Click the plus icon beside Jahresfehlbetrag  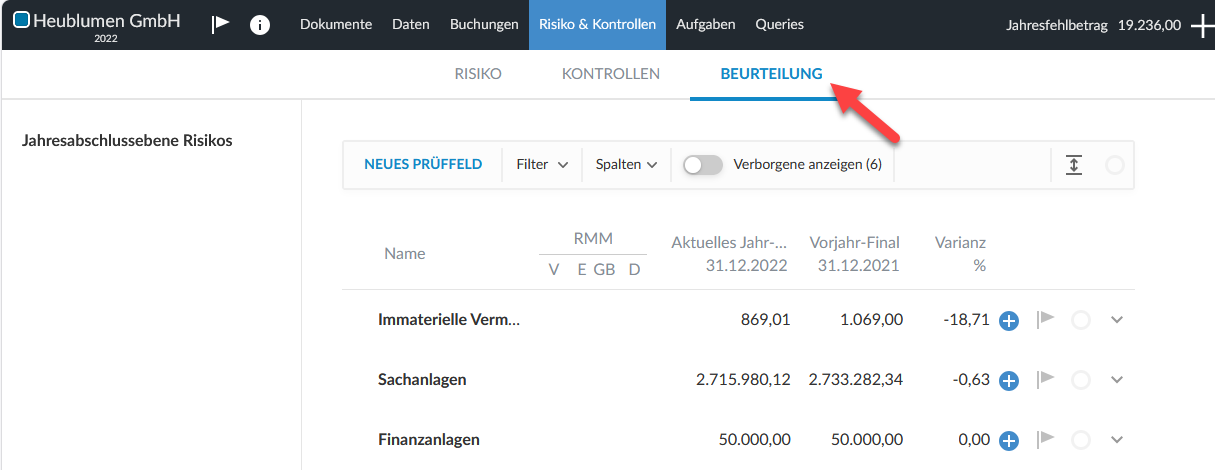point(1203,27)
